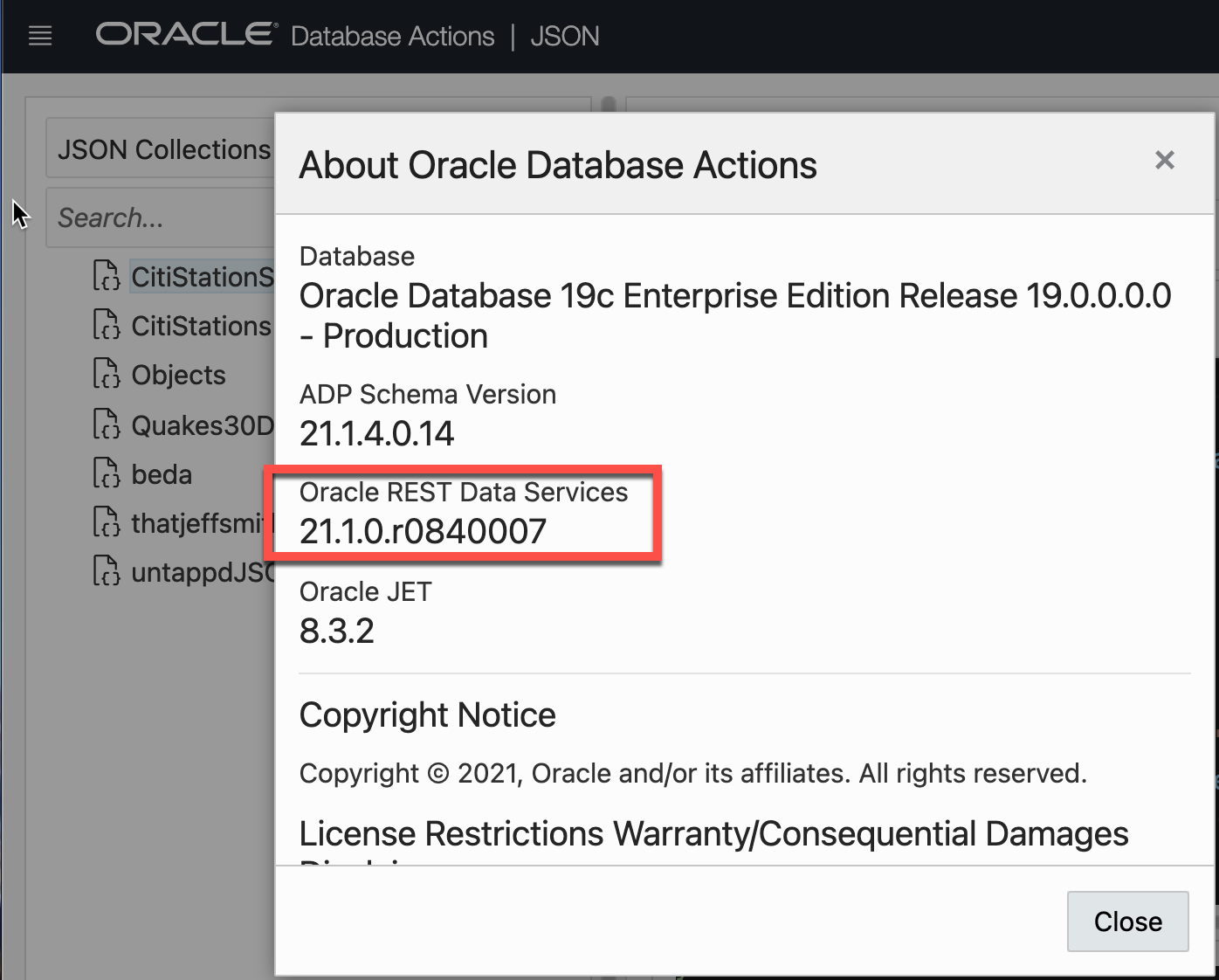Click the icon beside untappdJSON collection
Screen dimensions: 1219x980
tap(106, 571)
